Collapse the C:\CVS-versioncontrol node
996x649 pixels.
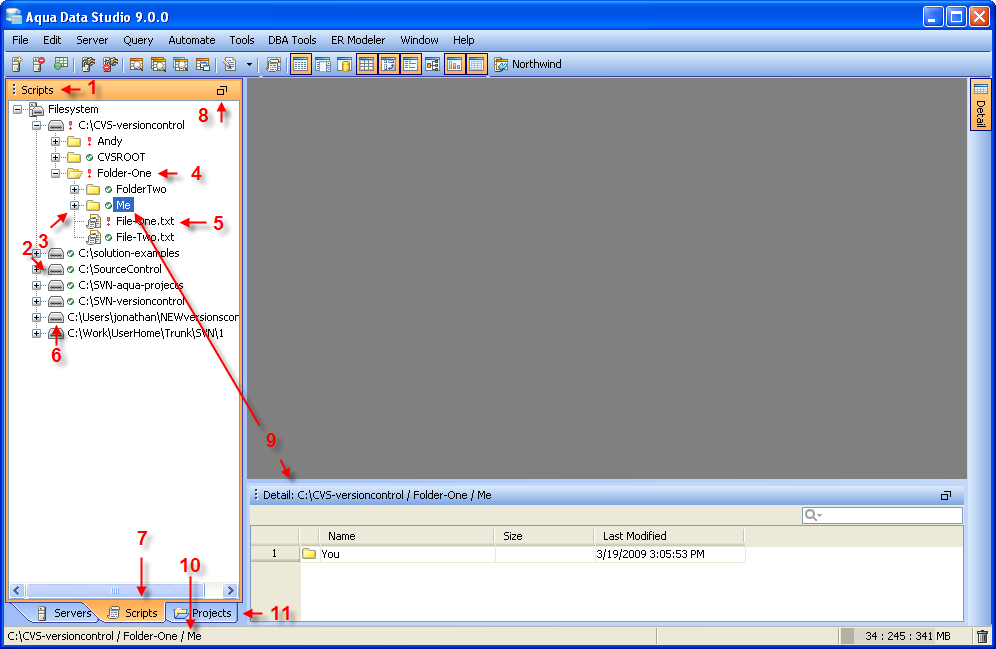point(37,125)
